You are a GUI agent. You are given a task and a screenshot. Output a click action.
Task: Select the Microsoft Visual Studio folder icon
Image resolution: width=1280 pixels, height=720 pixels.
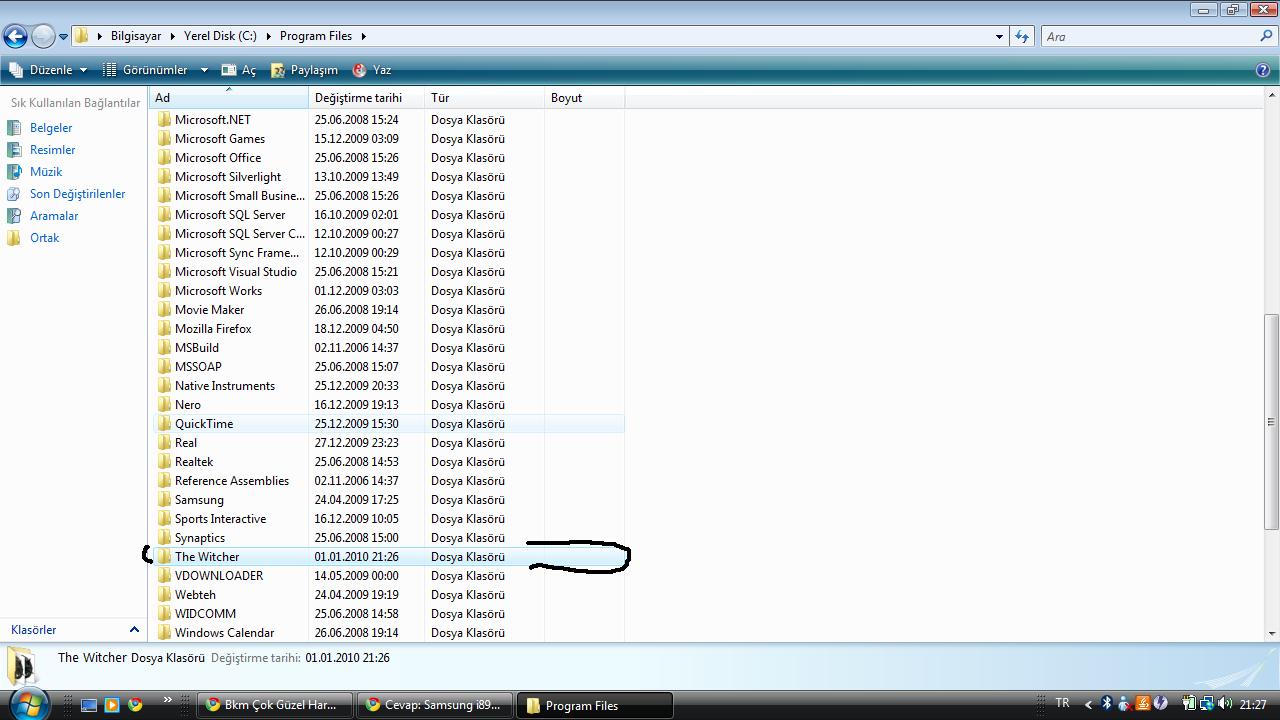tap(165, 272)
